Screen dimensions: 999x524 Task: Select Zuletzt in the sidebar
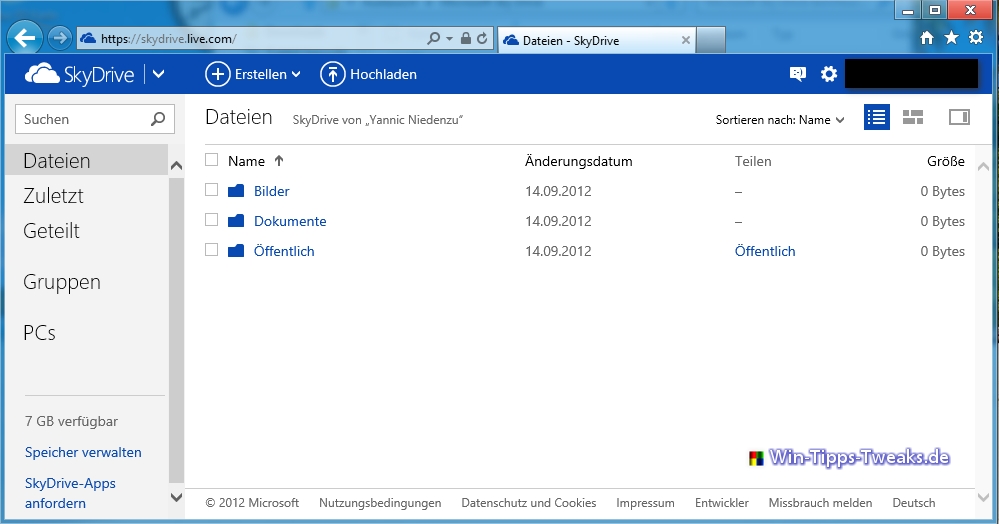click(54, 196)
